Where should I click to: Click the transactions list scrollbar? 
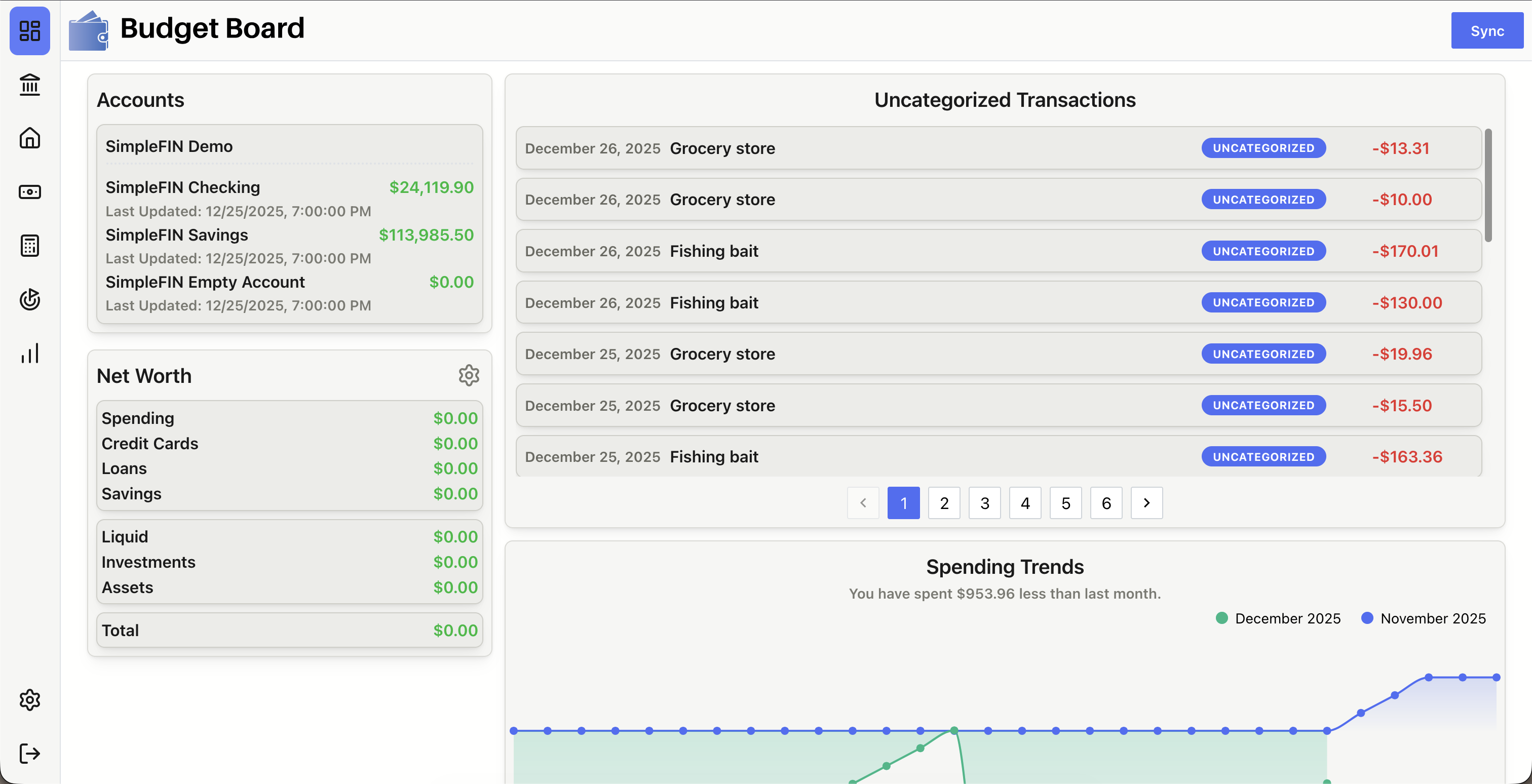pyautogui.click(x=1488, y=185)
